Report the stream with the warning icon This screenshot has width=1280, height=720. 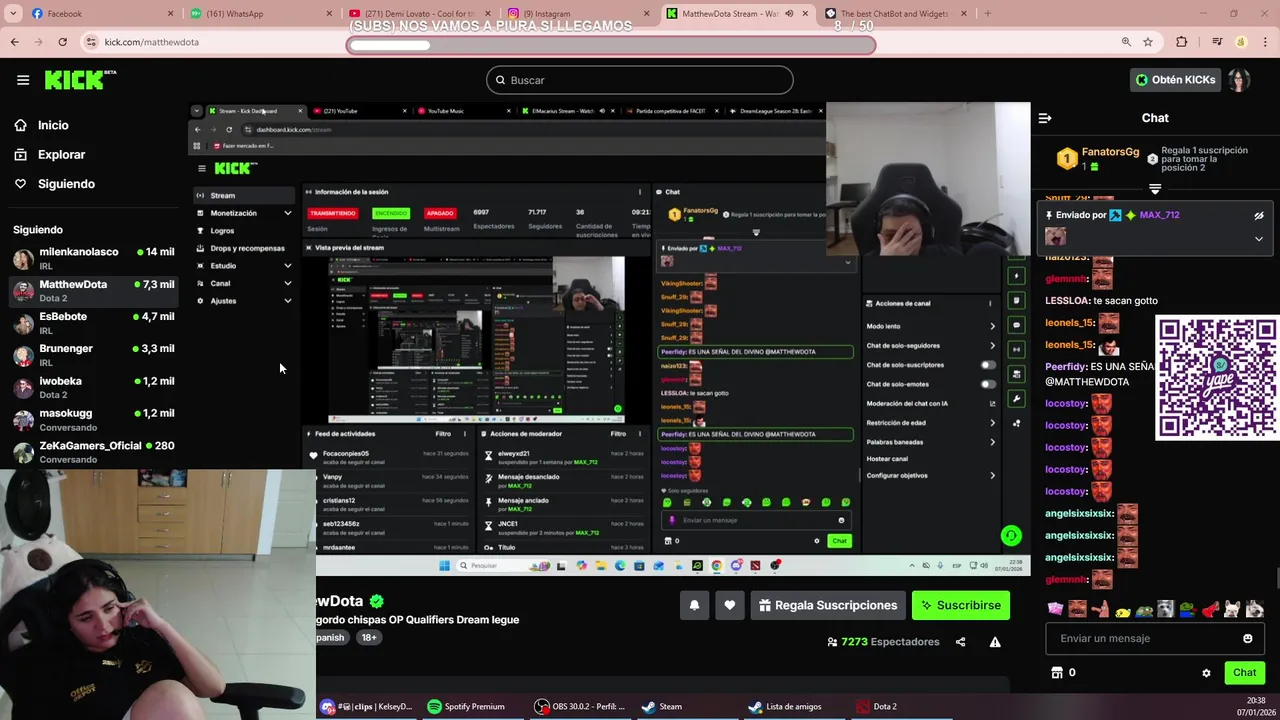(995, 642)
